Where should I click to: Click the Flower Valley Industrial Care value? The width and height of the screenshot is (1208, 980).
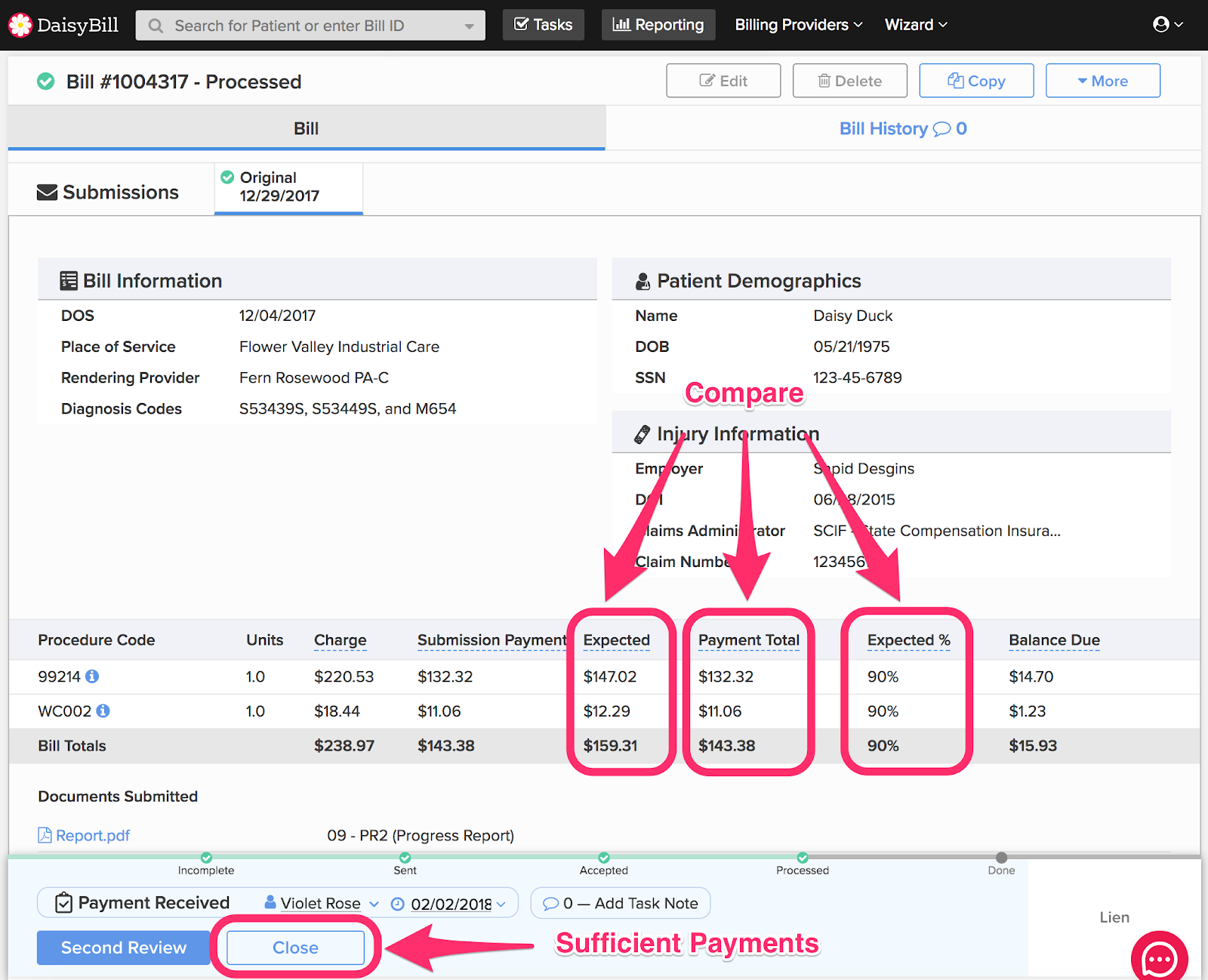click(340, 347)
